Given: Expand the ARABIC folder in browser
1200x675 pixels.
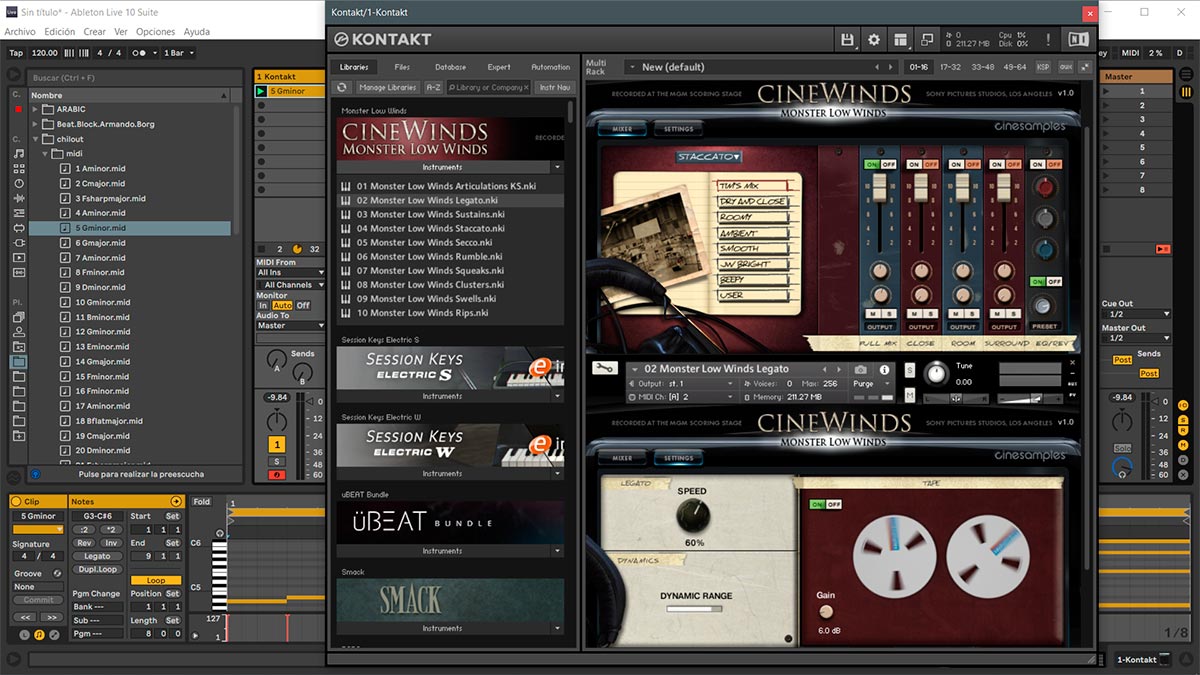Looking at the screenshot, I should point(36,109).
